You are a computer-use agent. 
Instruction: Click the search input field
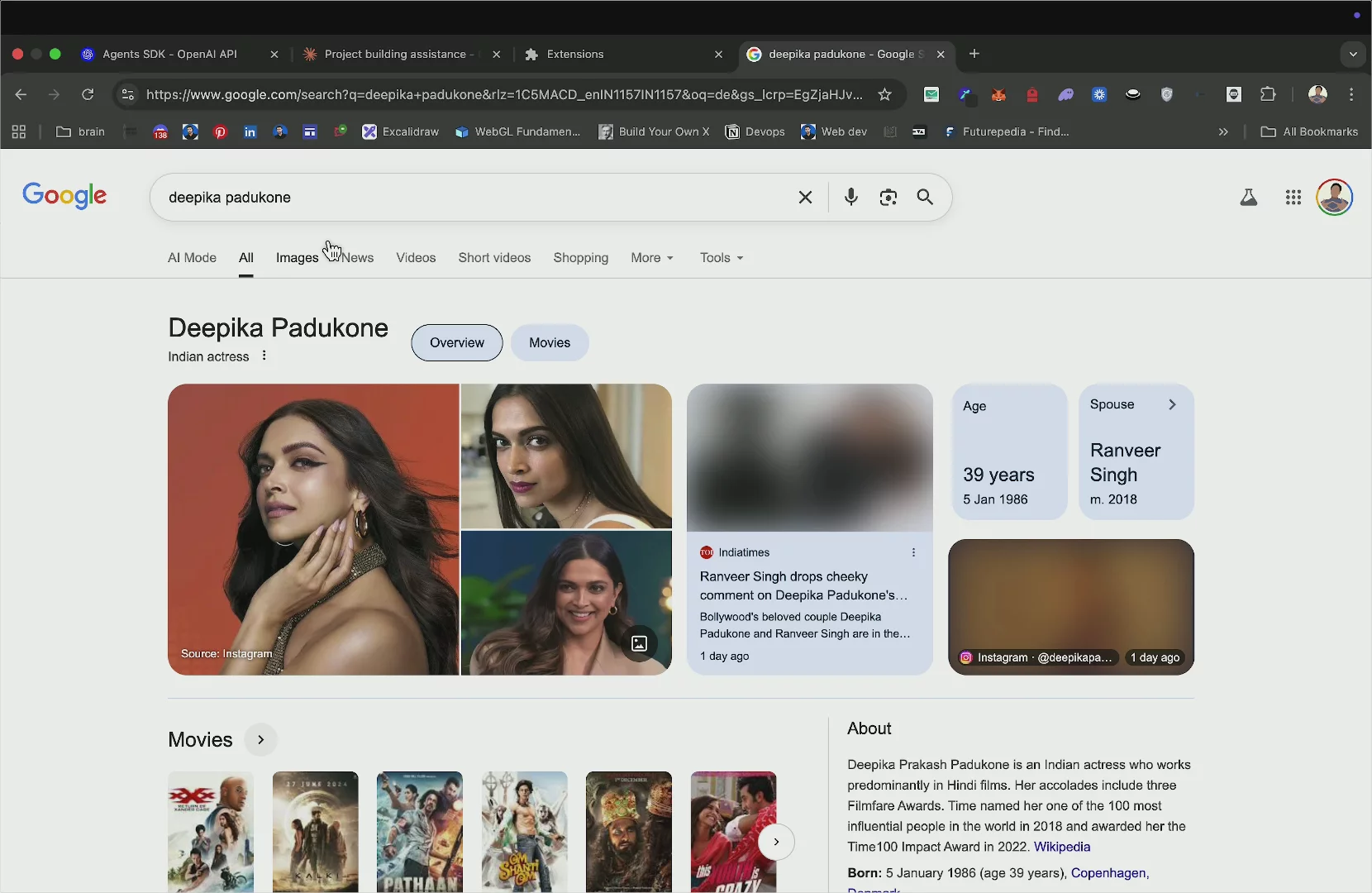click(x=471, y=197)
